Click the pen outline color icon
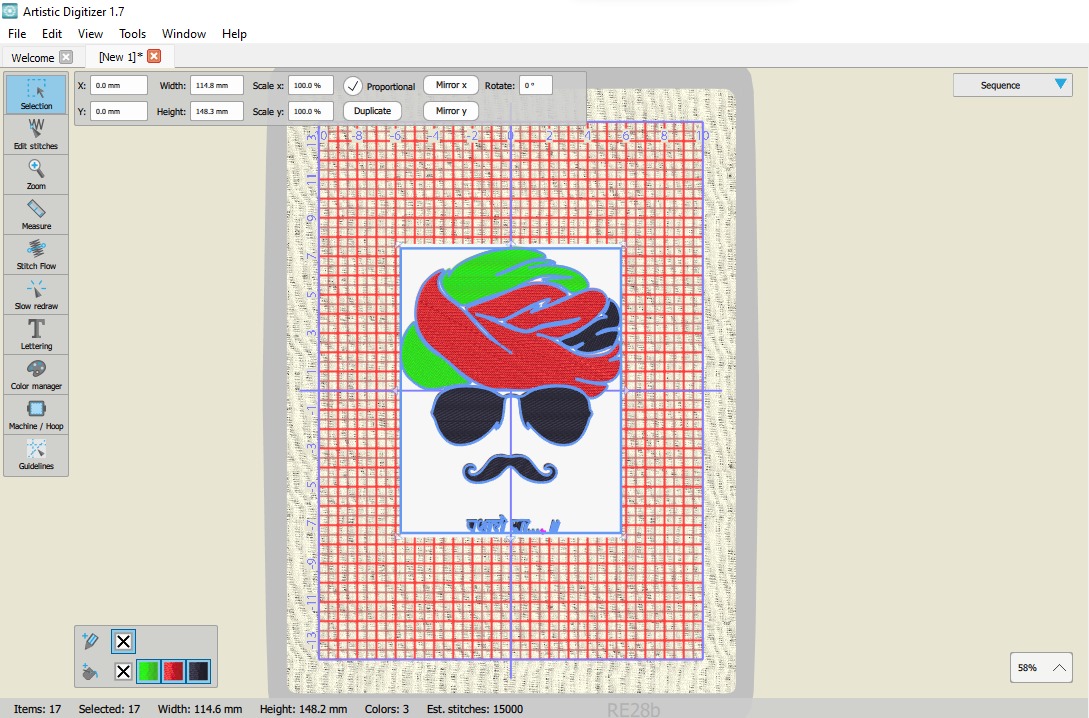Screen dimensions: 1089x718 (x=90, y=640)
